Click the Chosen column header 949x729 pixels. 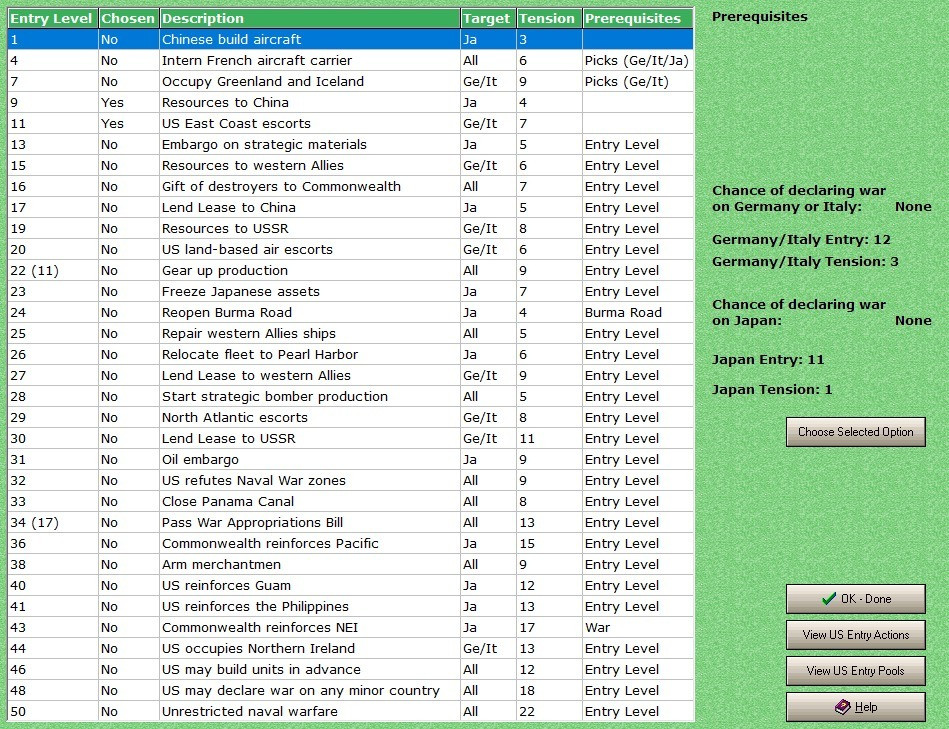click(x=128, y=19)
